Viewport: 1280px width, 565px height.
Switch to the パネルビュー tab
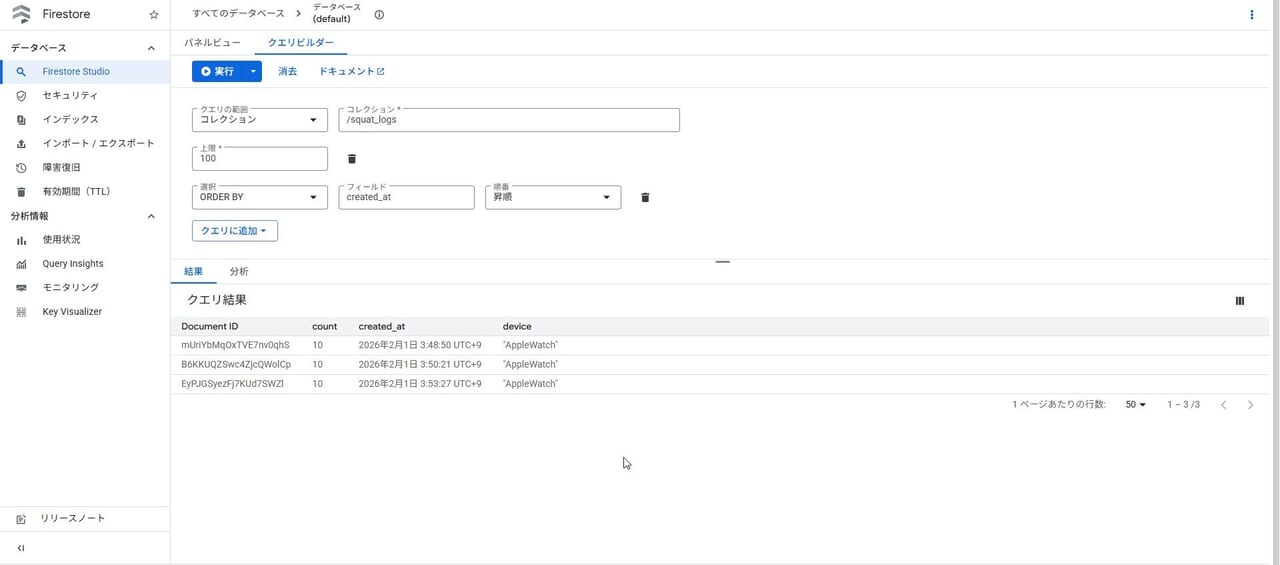(212, 43)
